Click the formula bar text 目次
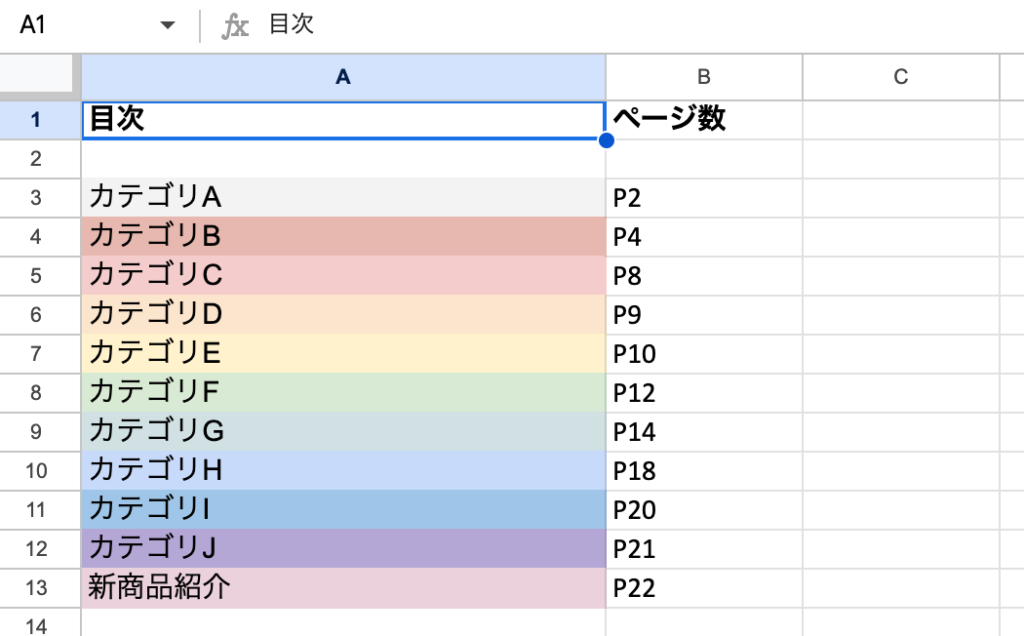Viewport: 1024px width, 636px height. (x=291, y=26)
